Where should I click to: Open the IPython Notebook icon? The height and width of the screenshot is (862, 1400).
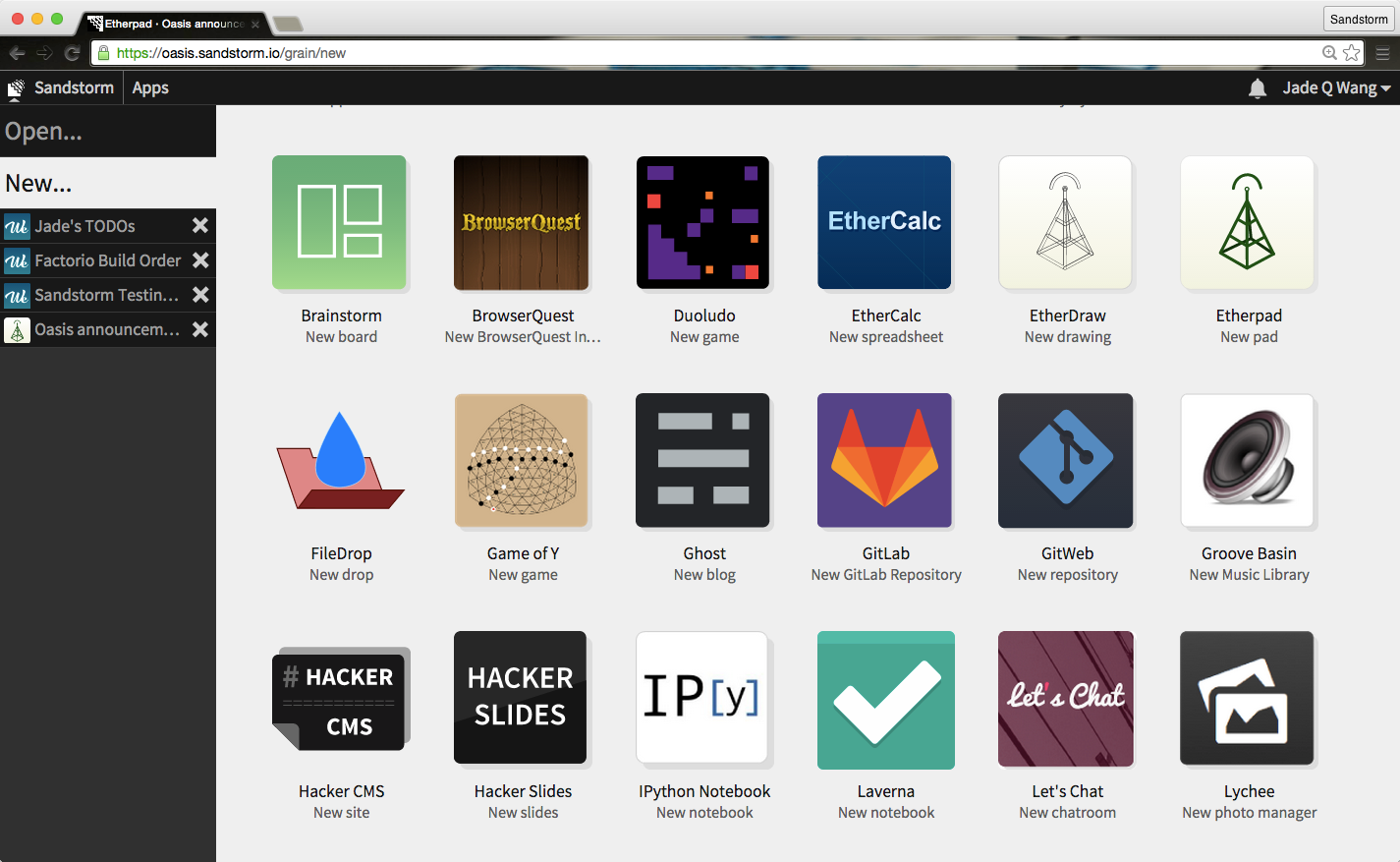click(x=702, y=699)
